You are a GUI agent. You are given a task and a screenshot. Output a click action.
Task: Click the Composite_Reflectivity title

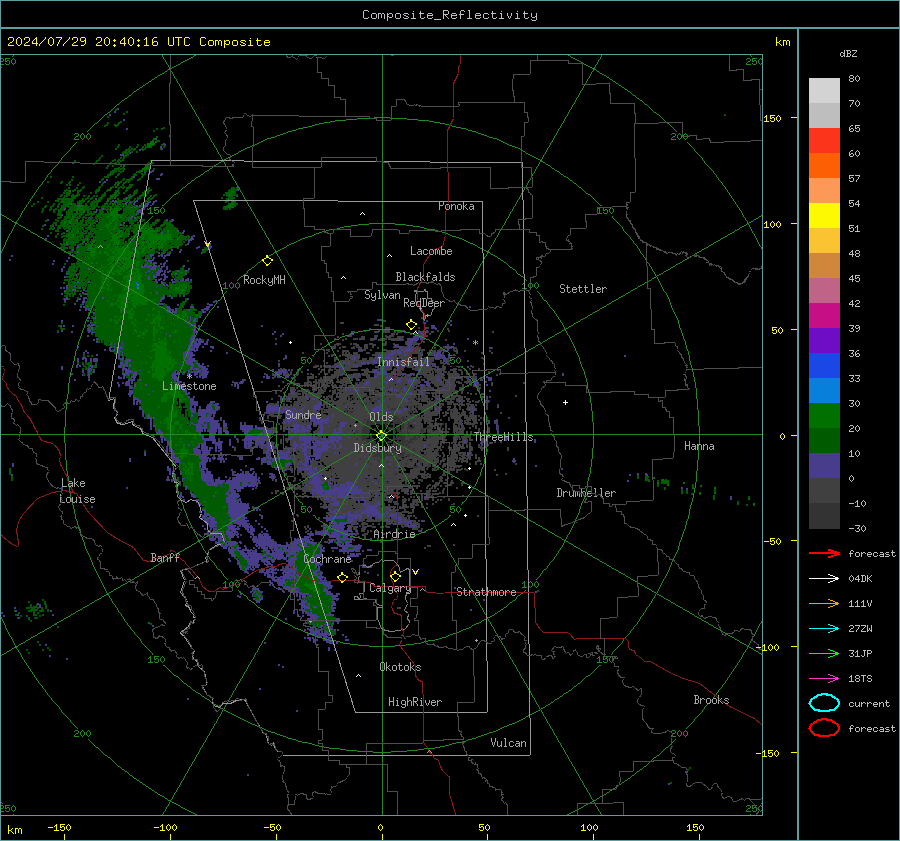[450, 15]
